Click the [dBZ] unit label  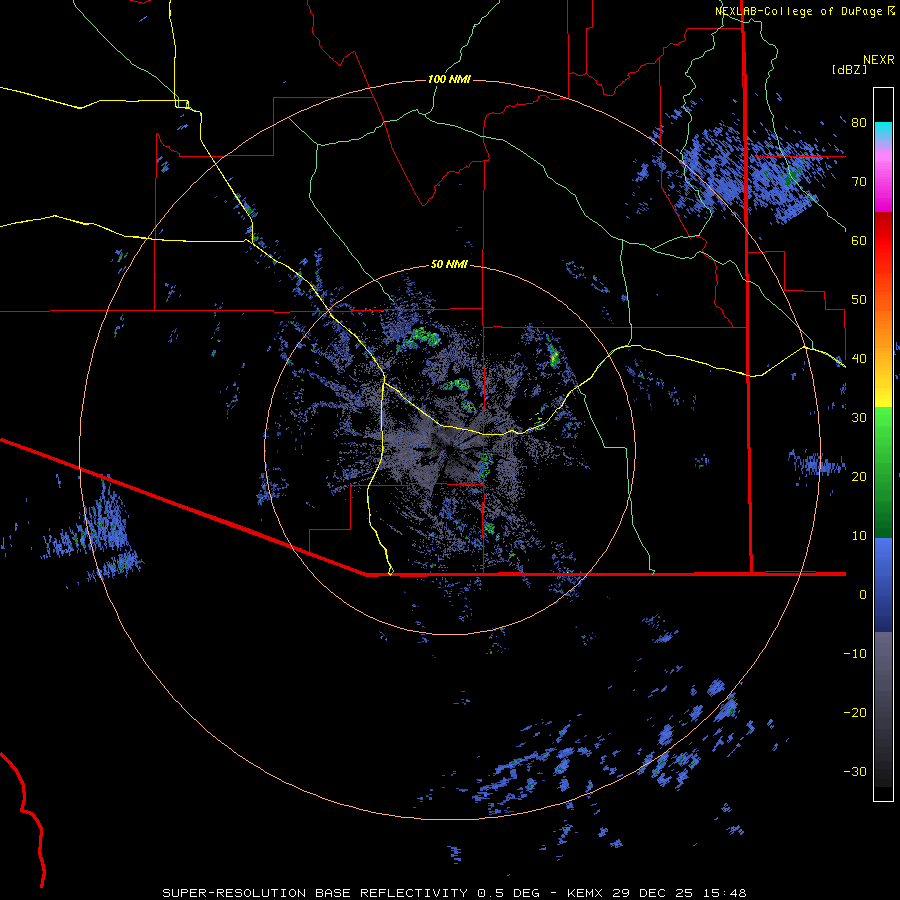[x=849, y=69]
